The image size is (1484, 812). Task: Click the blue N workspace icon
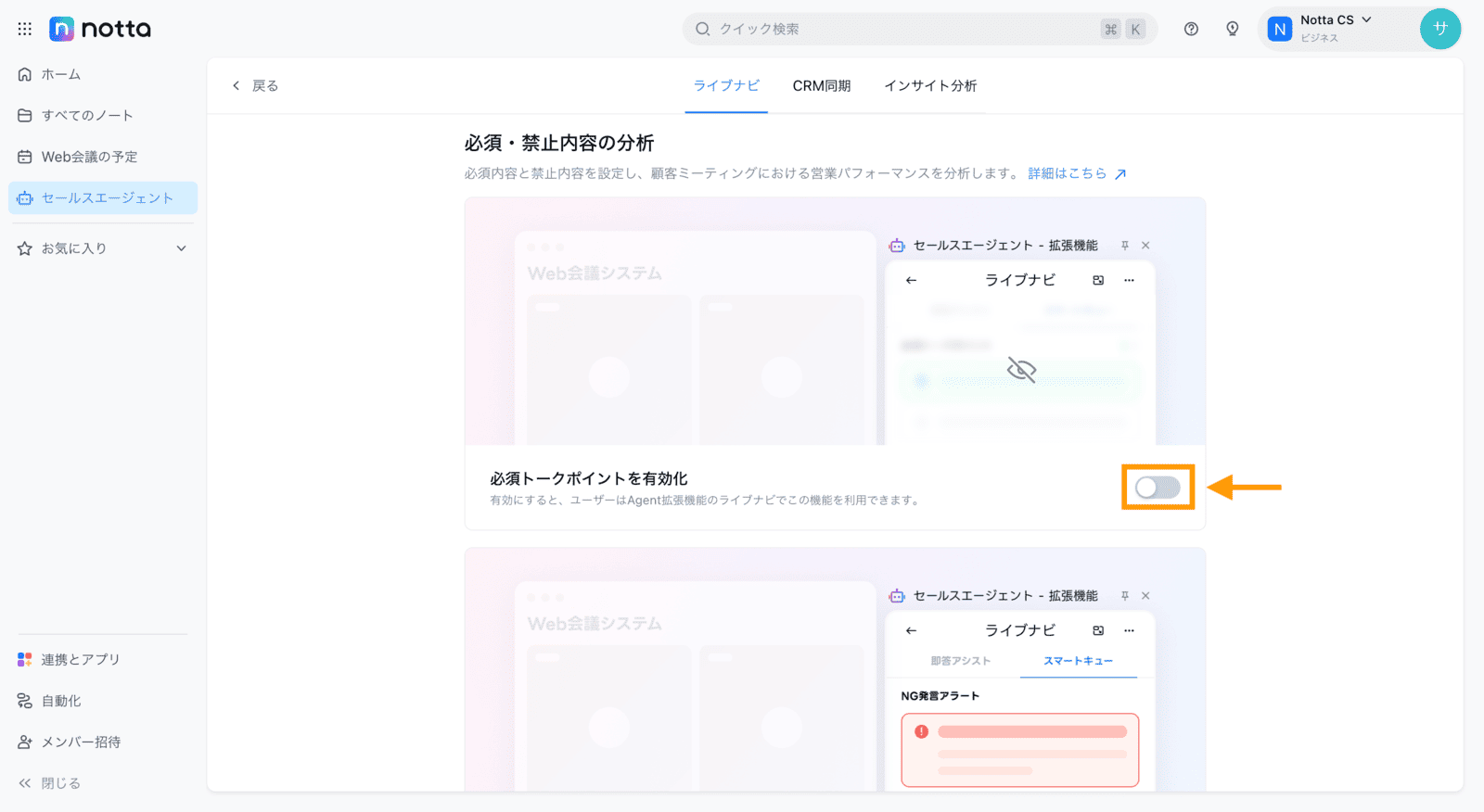(1280, 29)
